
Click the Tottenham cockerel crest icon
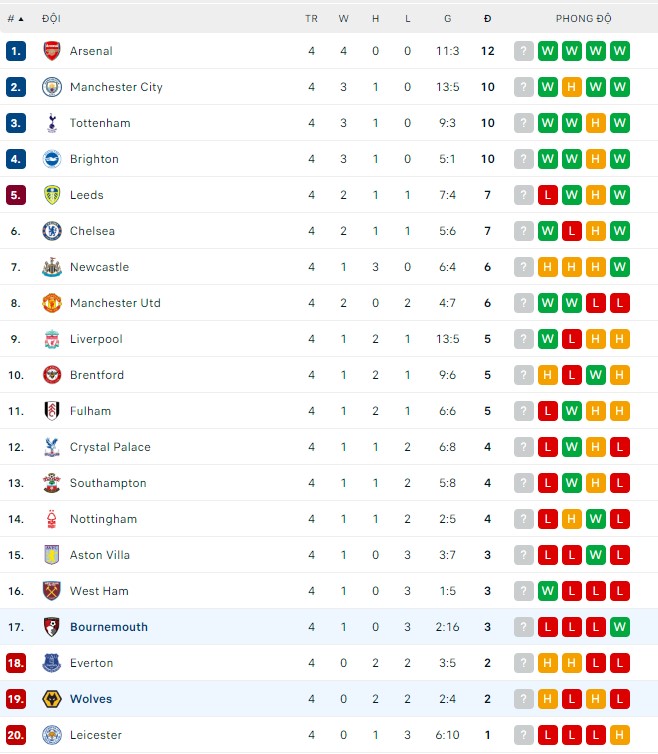coord(52,123)
